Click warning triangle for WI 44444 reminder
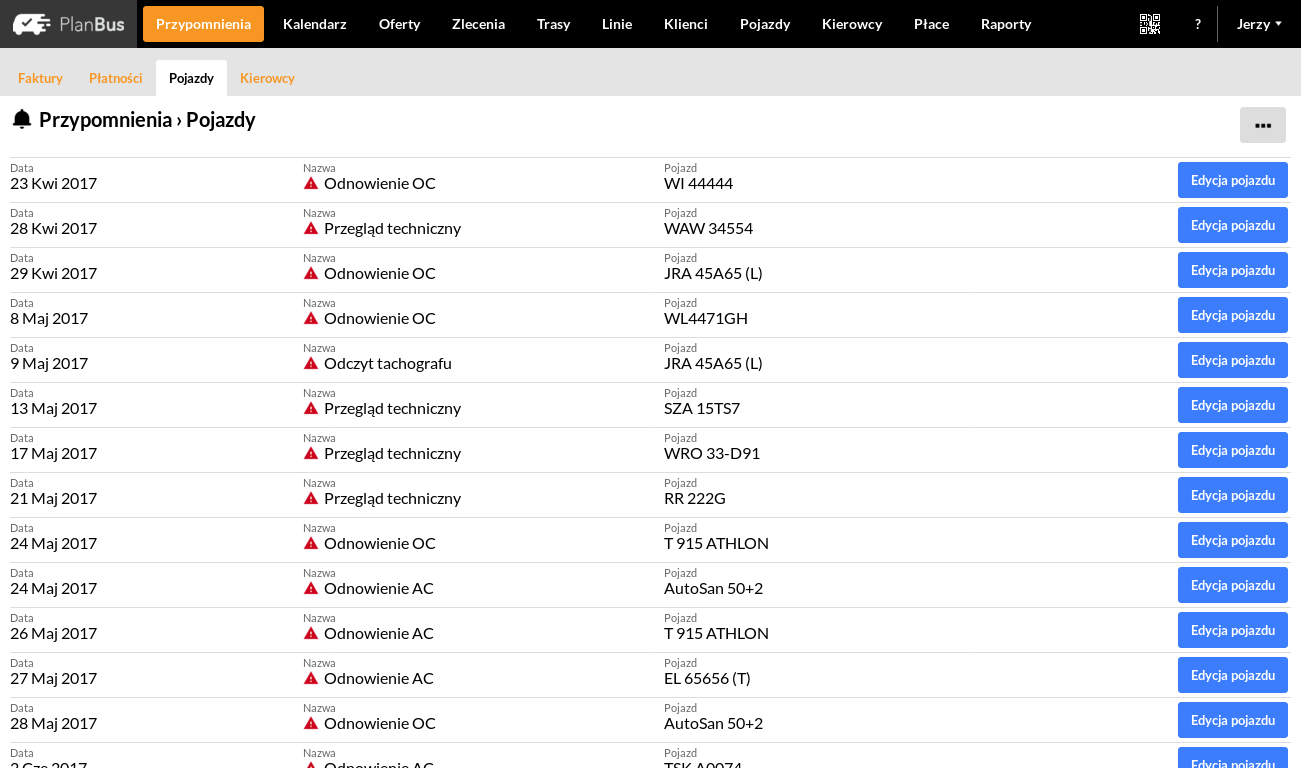1301x768 pixels. click(x=311, y=183)
